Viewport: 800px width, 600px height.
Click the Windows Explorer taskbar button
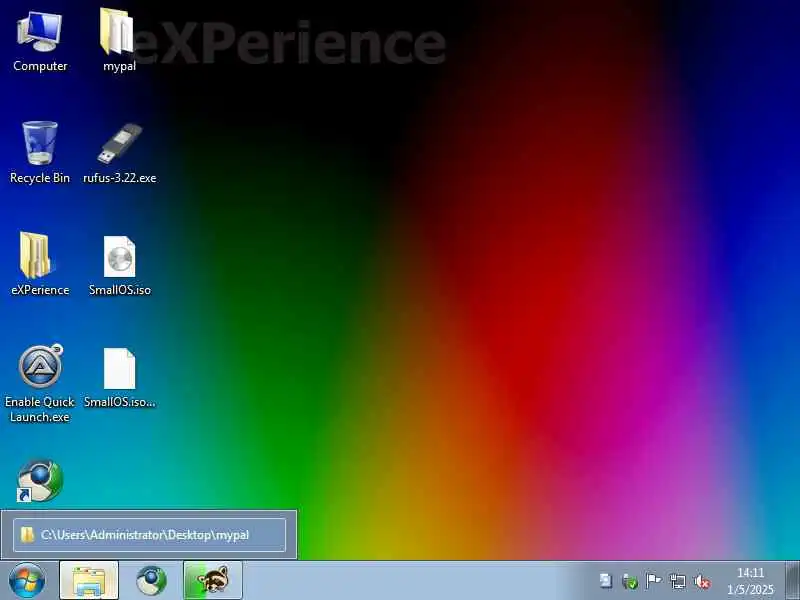(89, 581)
